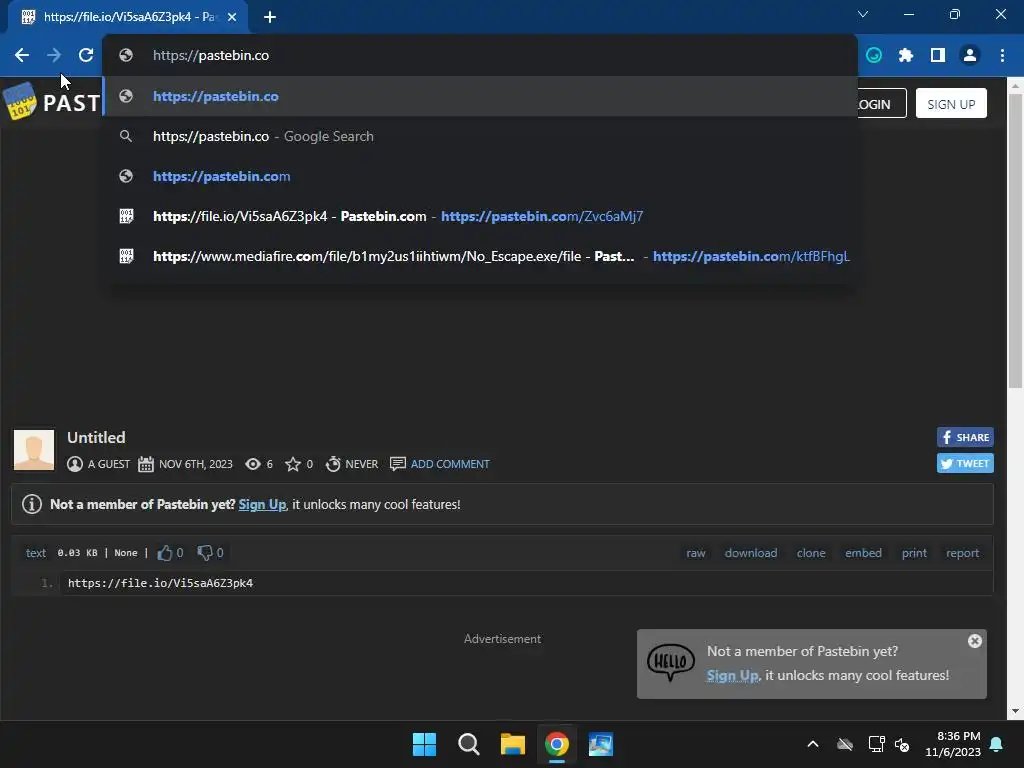
Task: Click the address bar URL field
Action: pyautogui.click(x=480, y=56)
